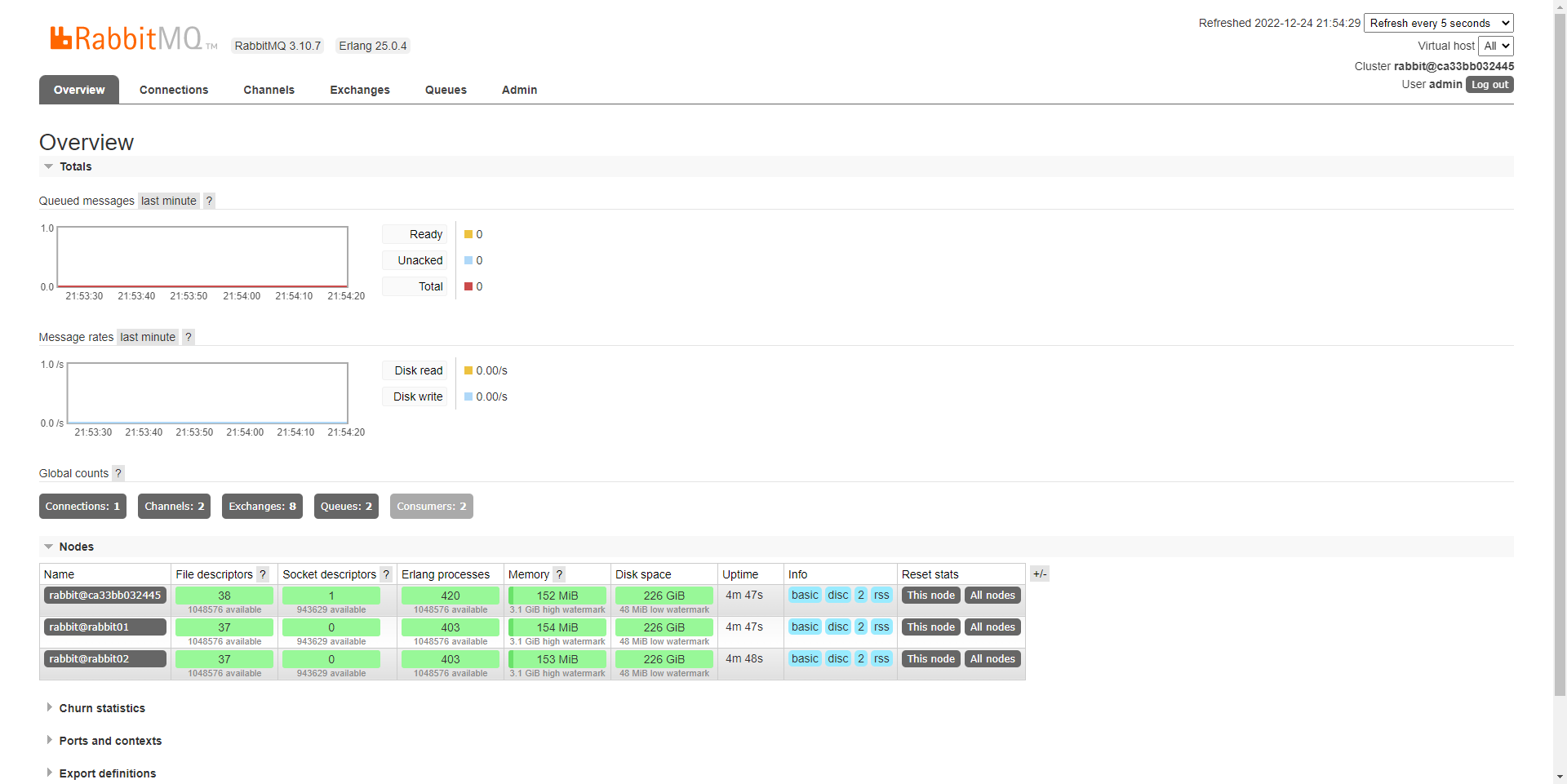The image size is (1567, 784).
Task: Expand the Churn statistics section
Action: [x=101, y=708]
